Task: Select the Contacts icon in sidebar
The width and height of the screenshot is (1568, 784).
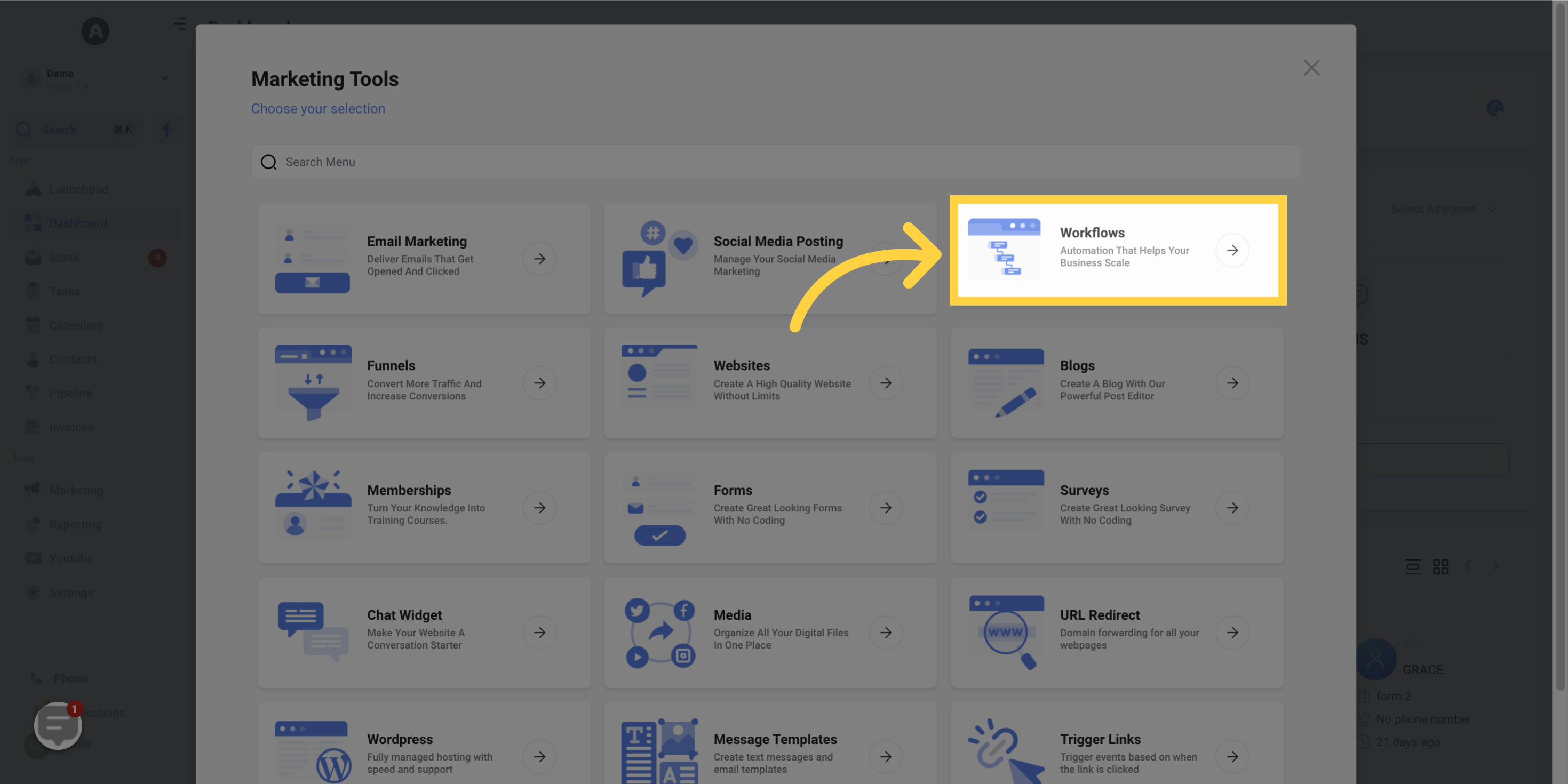Action: [33, 359]
